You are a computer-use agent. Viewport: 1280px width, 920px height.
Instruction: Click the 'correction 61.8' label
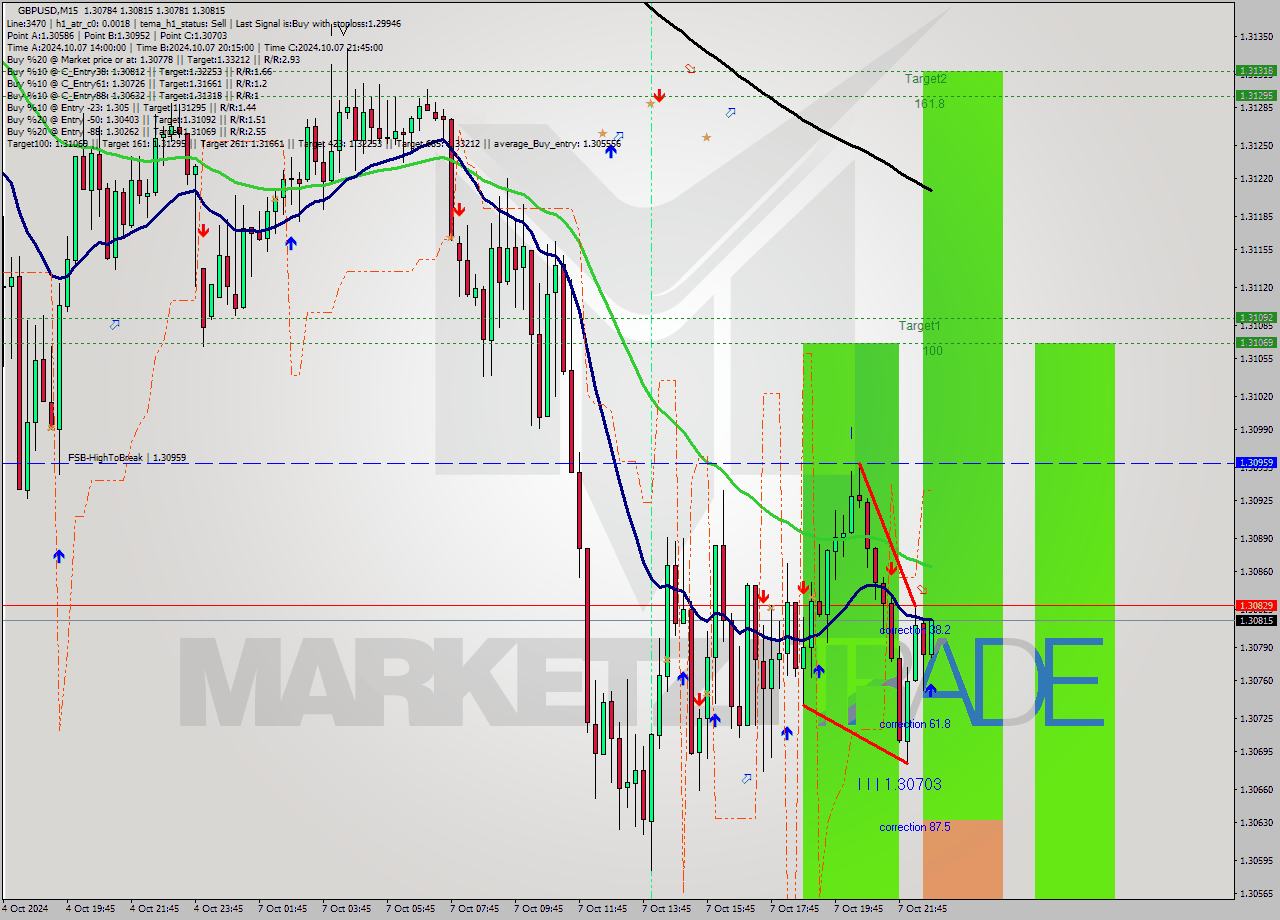click(915, 724)
